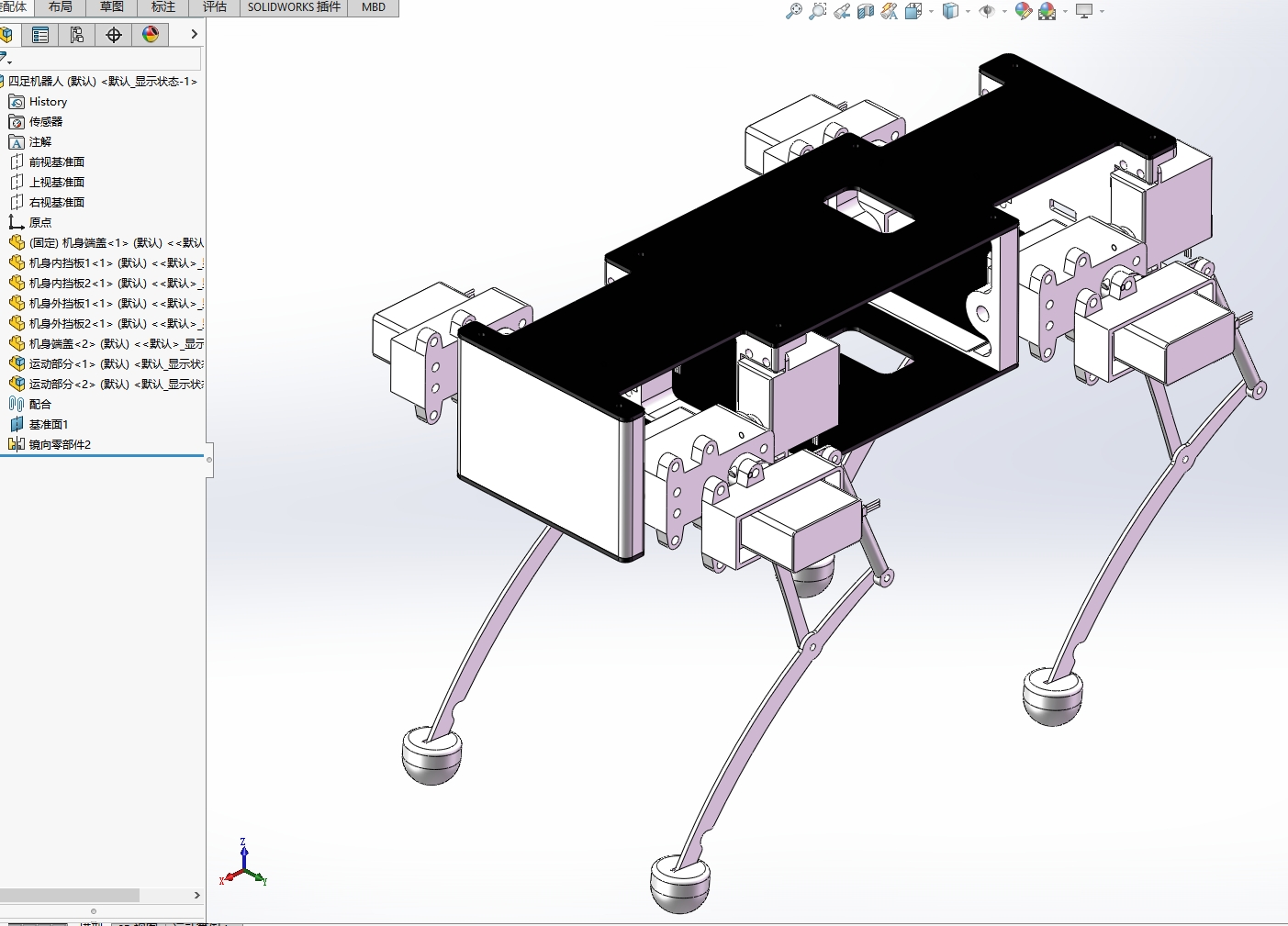Open the DimXpertManager crosshair tab
The width and height of the screenshot is (1288, 926).
pyautogui.click(x=114, y=35)
